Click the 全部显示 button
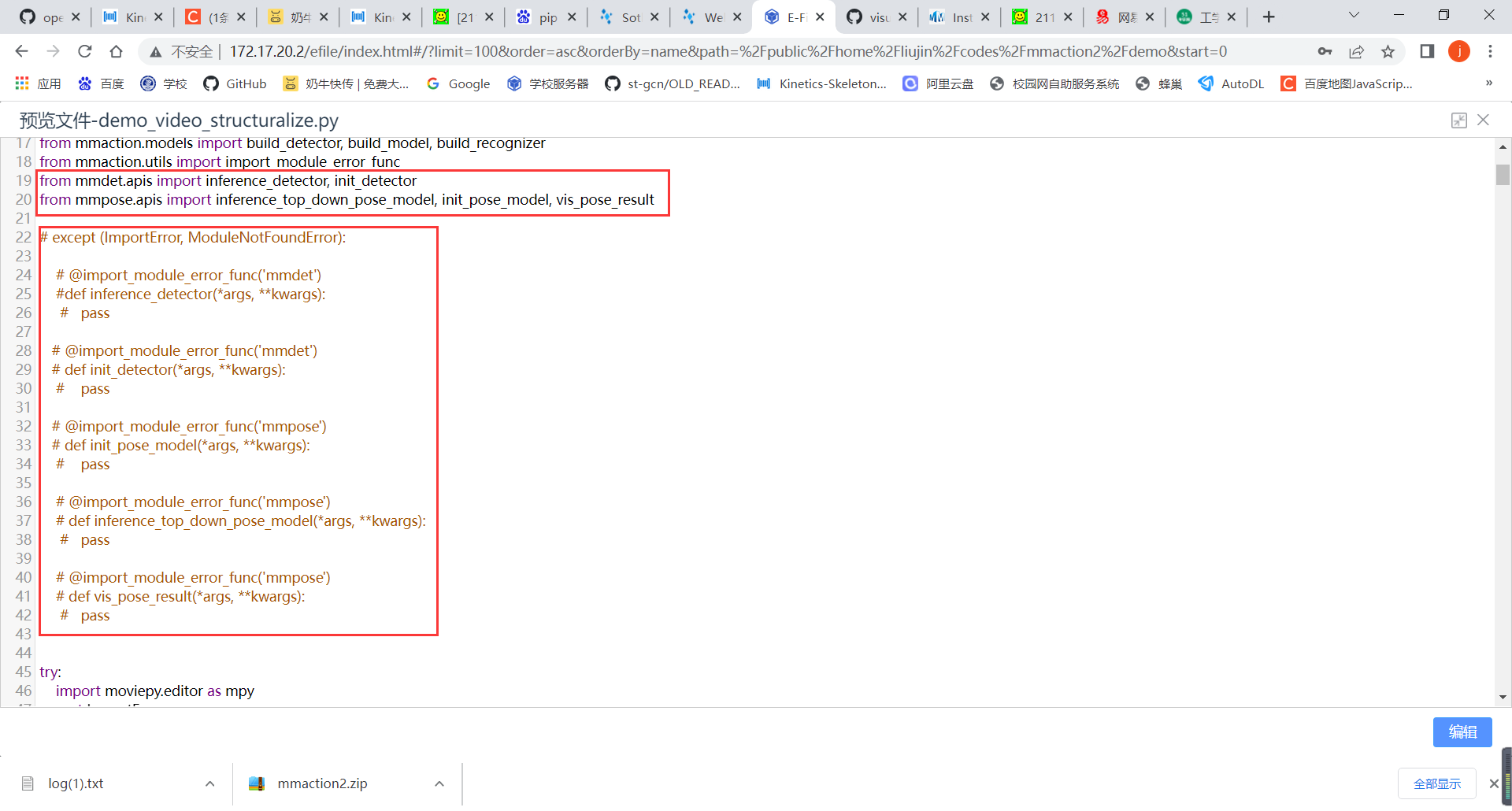The height and width of the screenshot is (811, 1512). tap(1437, 783)
